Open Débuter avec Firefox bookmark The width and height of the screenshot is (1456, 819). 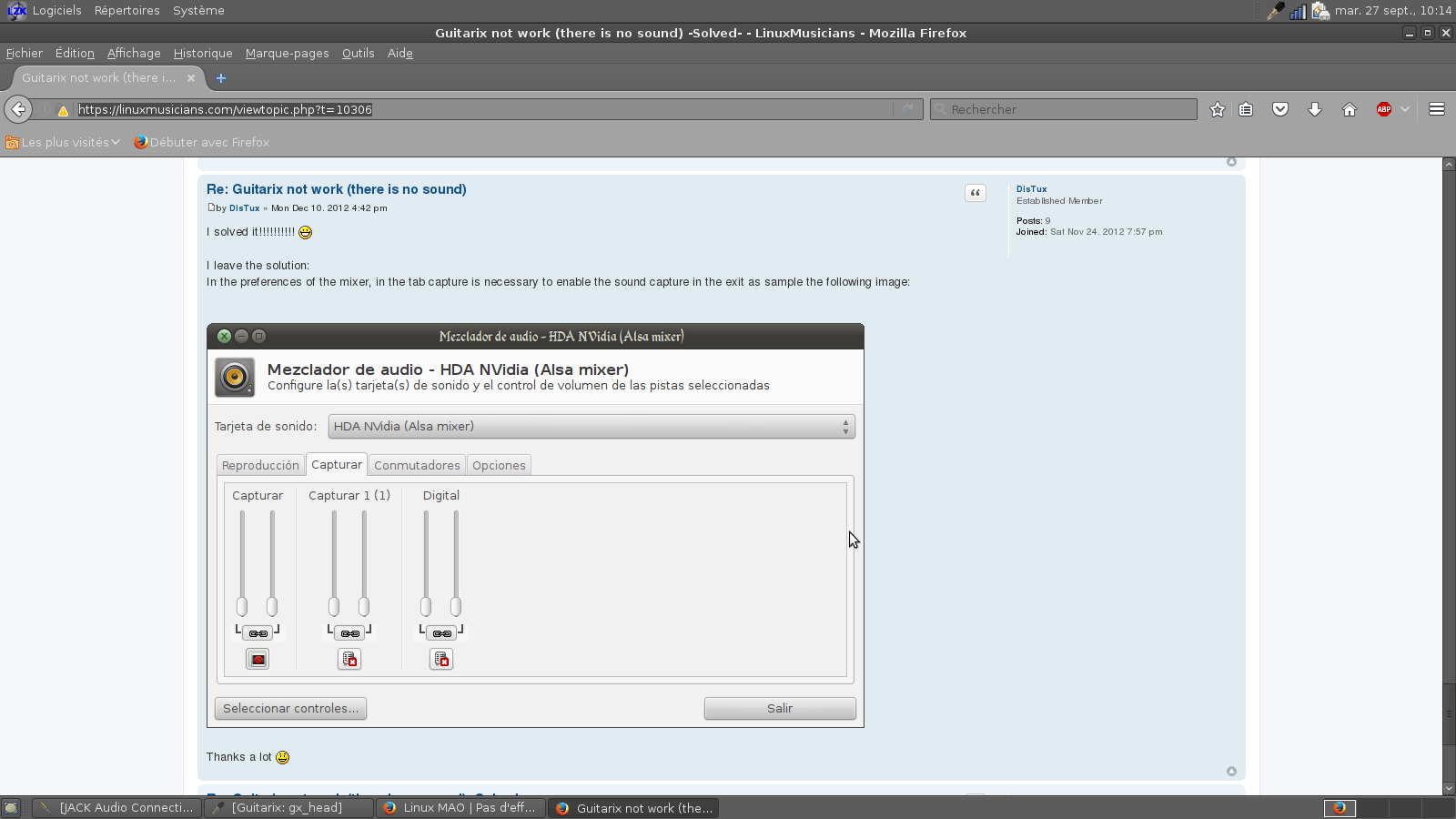[x=201, y=142]
